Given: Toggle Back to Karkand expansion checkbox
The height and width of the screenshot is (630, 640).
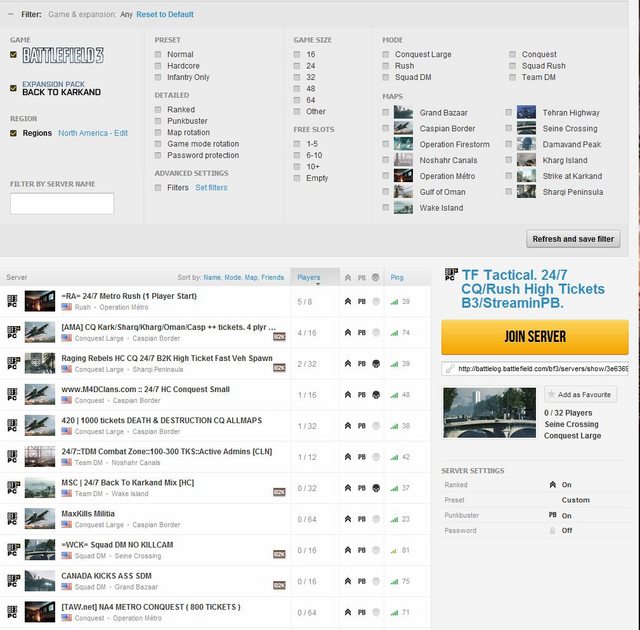Looking at the screenshot, I should coord(13,88).
